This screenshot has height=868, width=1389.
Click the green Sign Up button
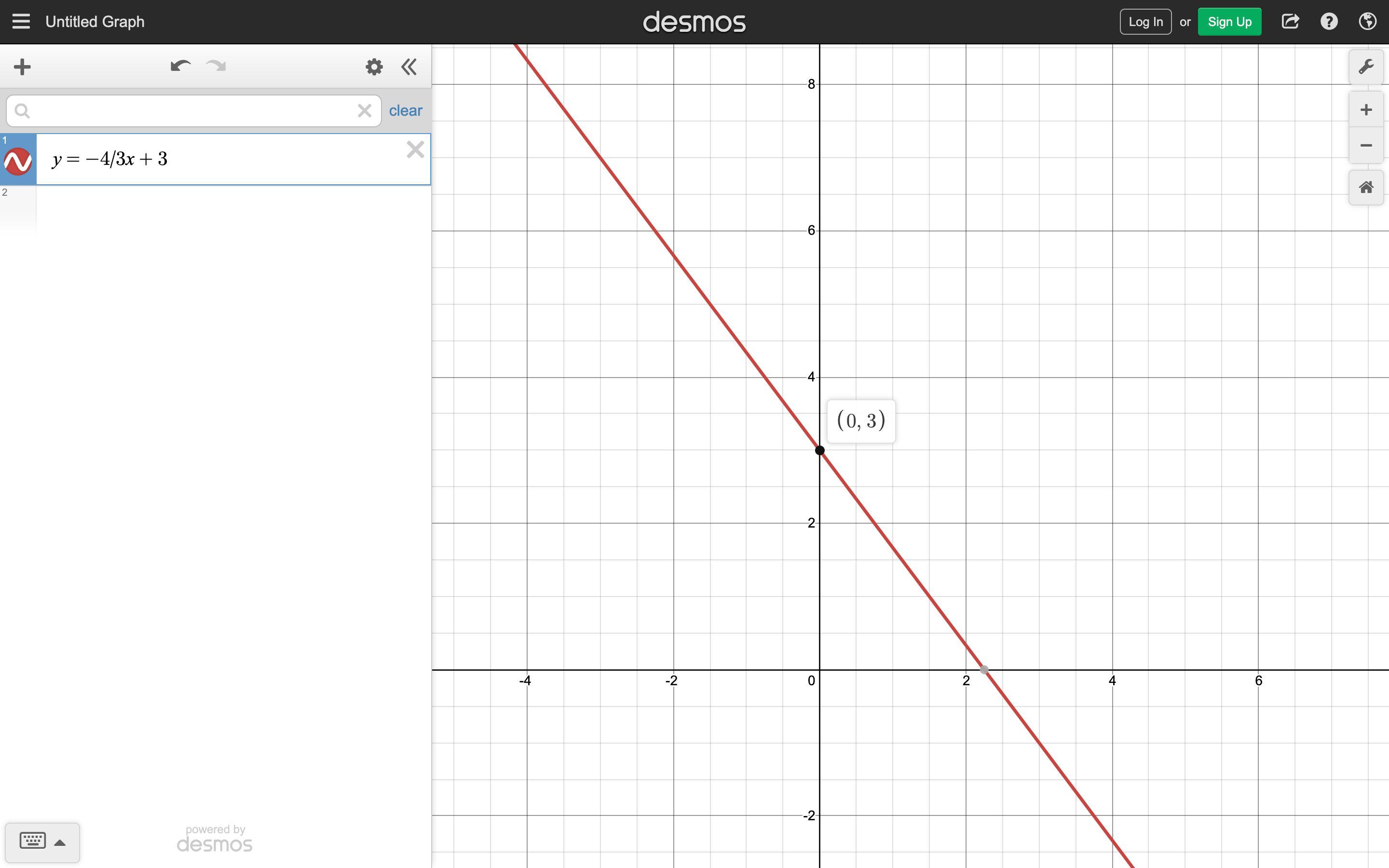(1229, 22)
